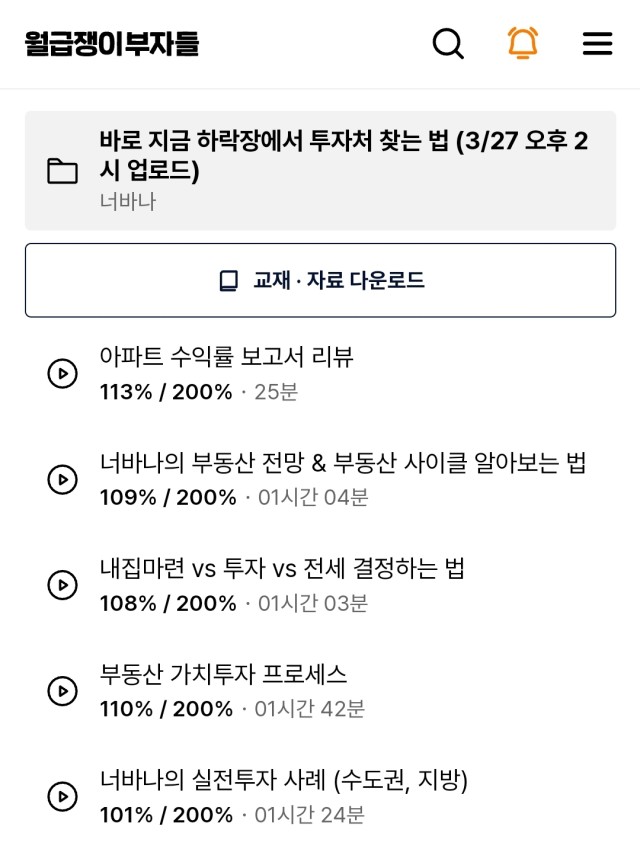
Task: Click the book icon in the 교재 download button
Action: click(229, 281)
